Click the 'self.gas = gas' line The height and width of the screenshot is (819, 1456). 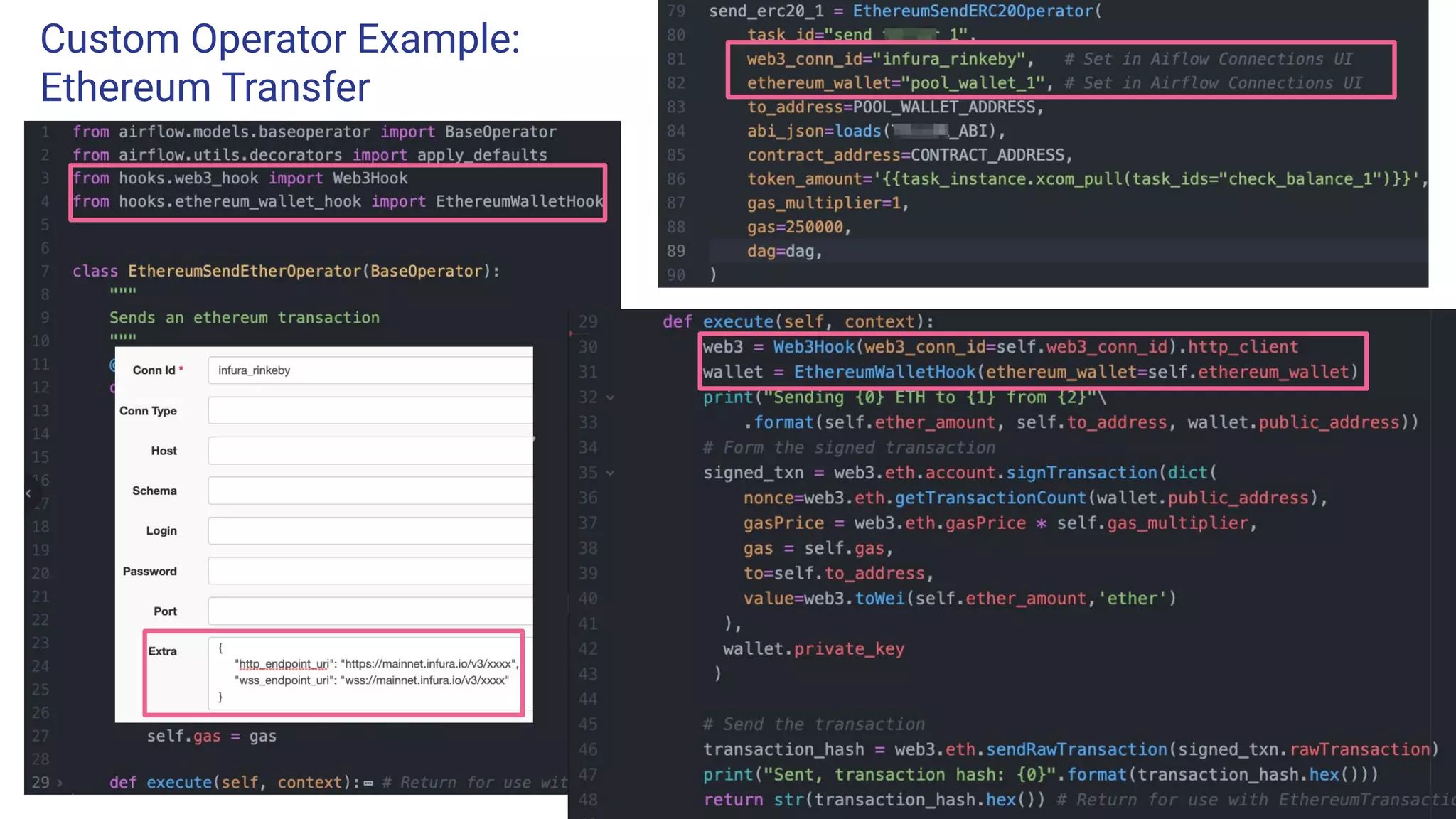212,737
